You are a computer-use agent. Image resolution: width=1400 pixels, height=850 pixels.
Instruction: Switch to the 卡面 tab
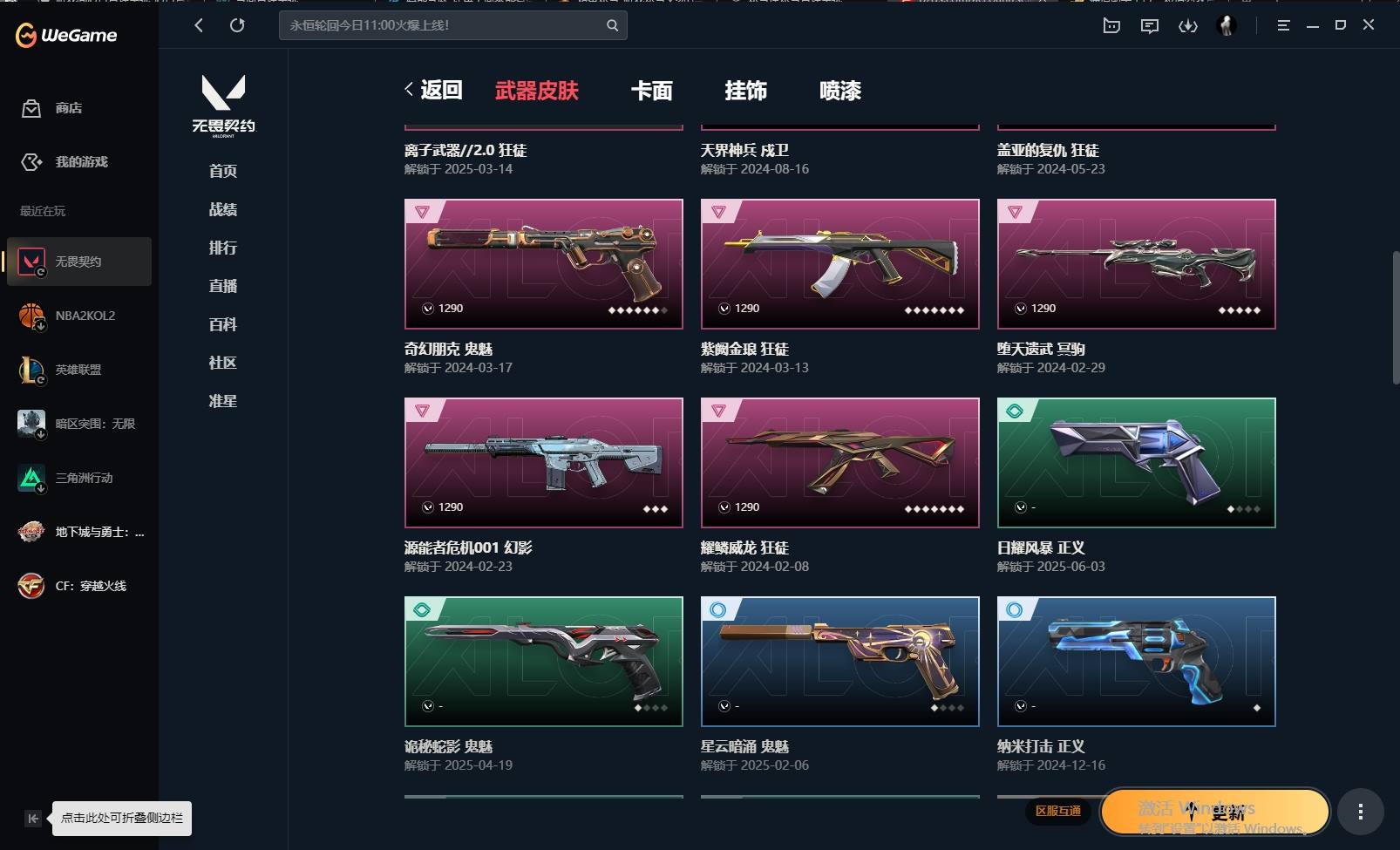[652, 91]
